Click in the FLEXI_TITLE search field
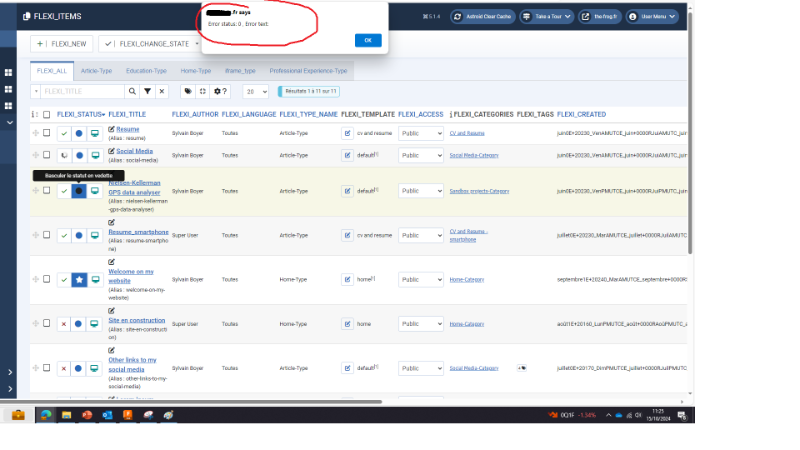Image resolution: width=800 pixels, height=450 pixels. (x=83, y=91)
